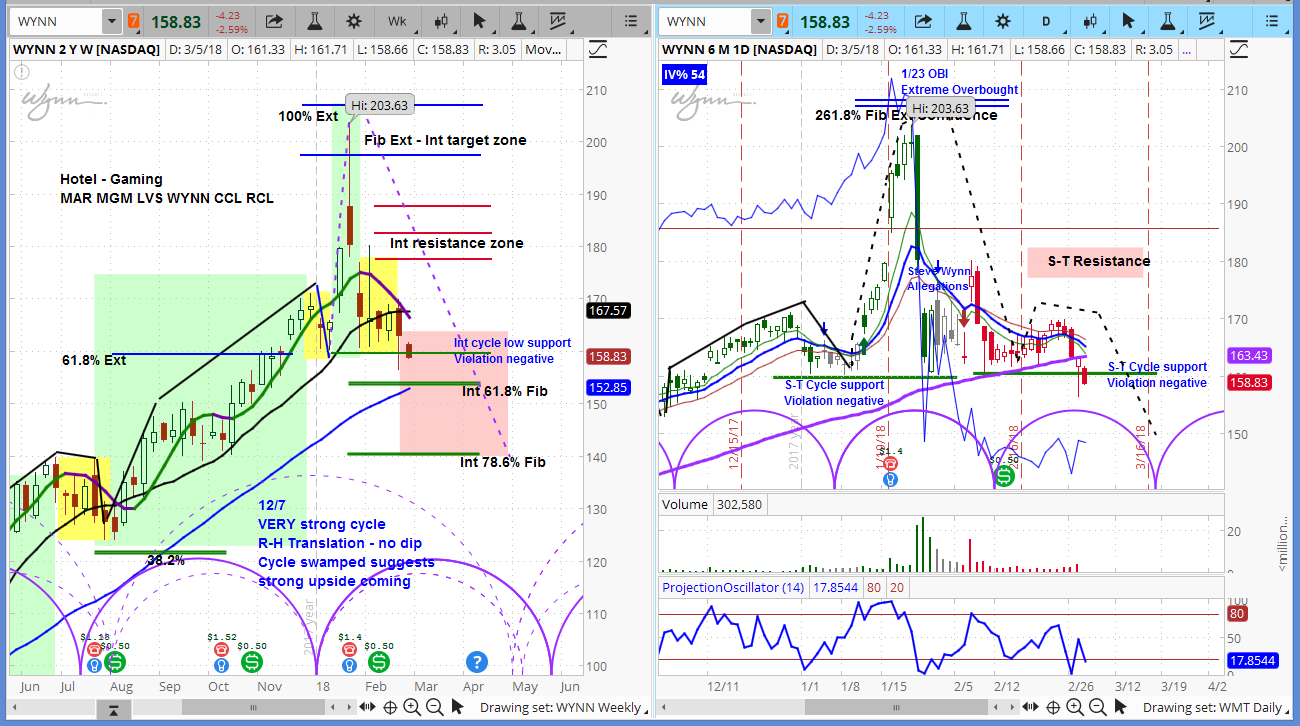Click WYNN symbol field on left chart
Viewport: 1300px width, 726px height.
(x=56, y=21)
